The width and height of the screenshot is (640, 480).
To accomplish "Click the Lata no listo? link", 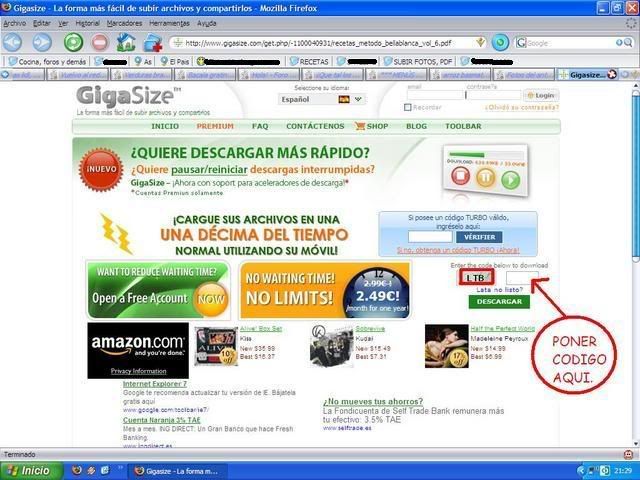I will [499, 290].
